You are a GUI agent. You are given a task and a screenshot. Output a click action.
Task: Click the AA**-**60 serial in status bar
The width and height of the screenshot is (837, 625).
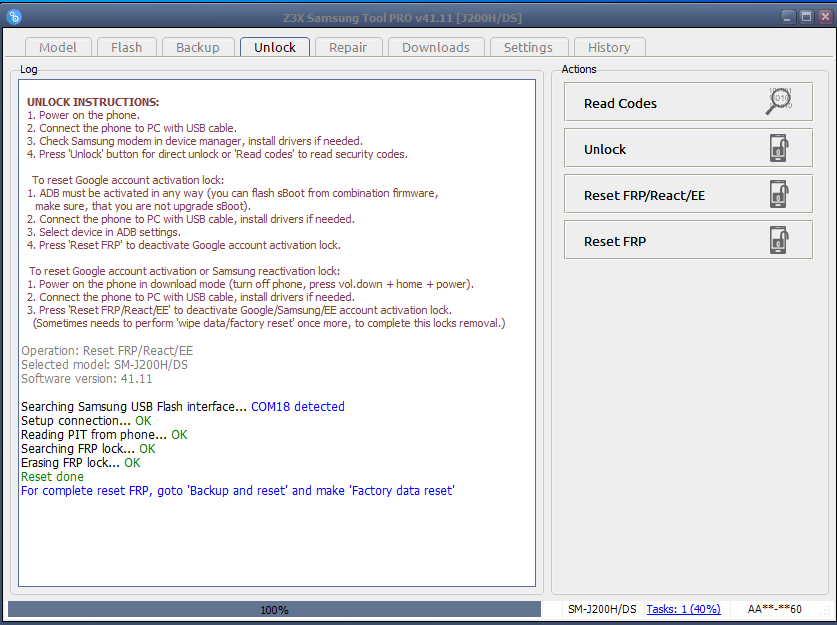click(775, 609)
